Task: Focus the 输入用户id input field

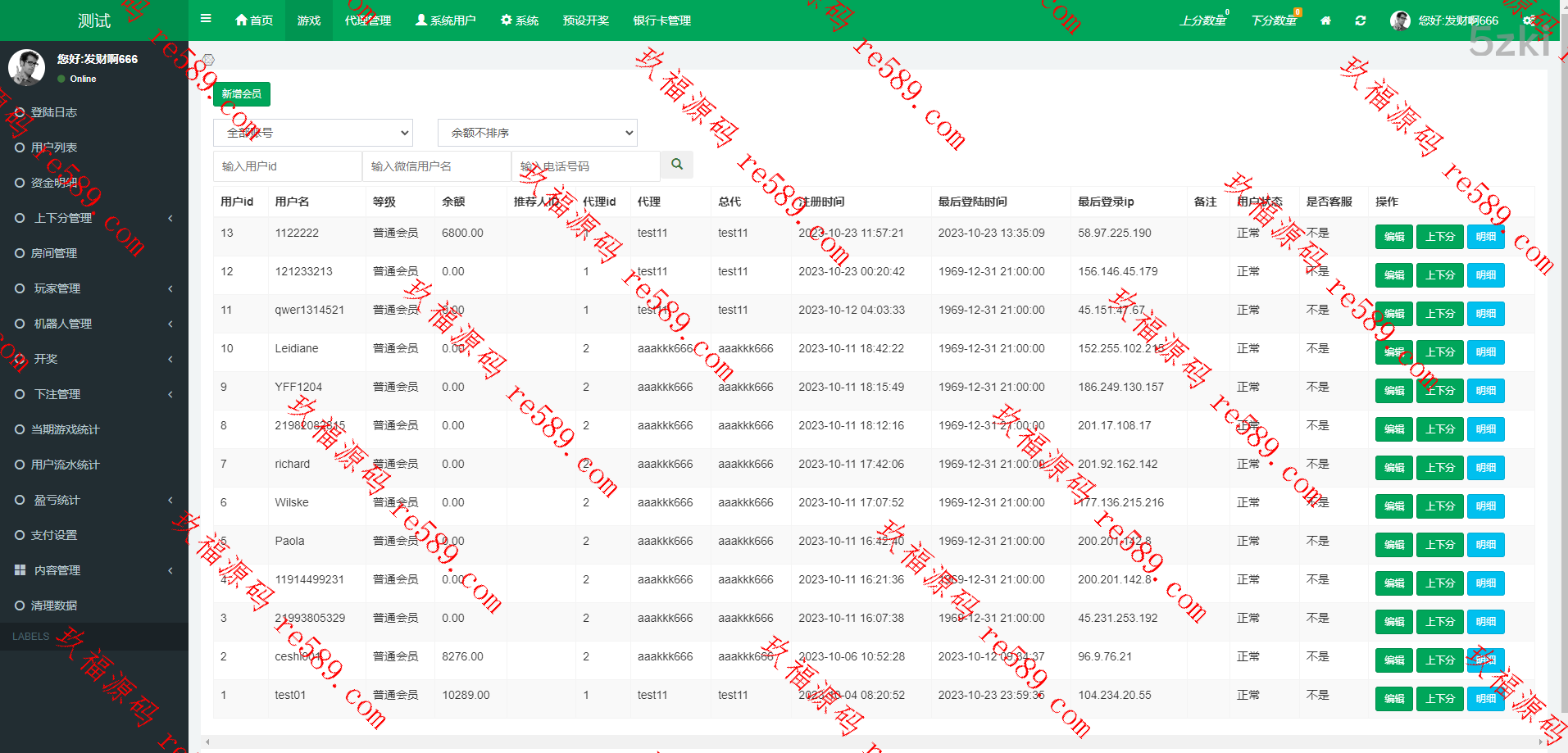Action: [x=287, y=166]
